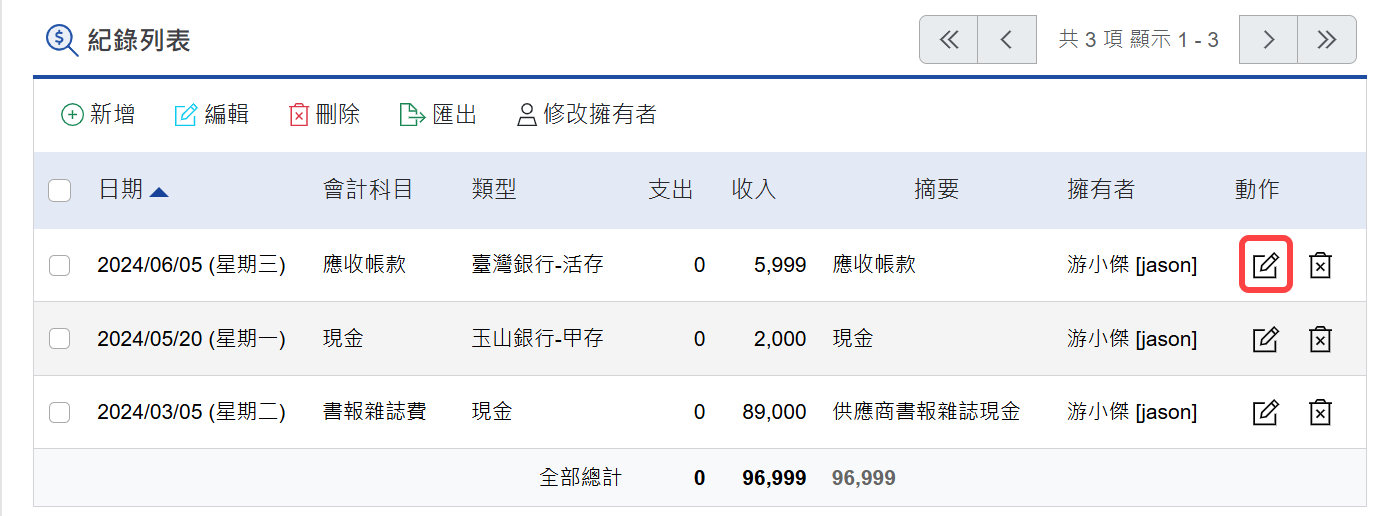The height and width of the screenshot is (516, 1400).
Task: Click the 收入 column header
Action: tap(754, 190)
